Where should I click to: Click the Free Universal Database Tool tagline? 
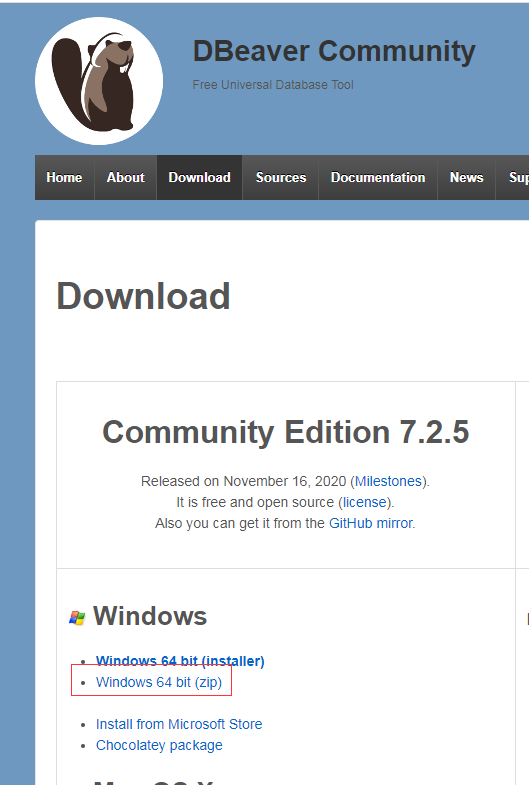[273, 85]
